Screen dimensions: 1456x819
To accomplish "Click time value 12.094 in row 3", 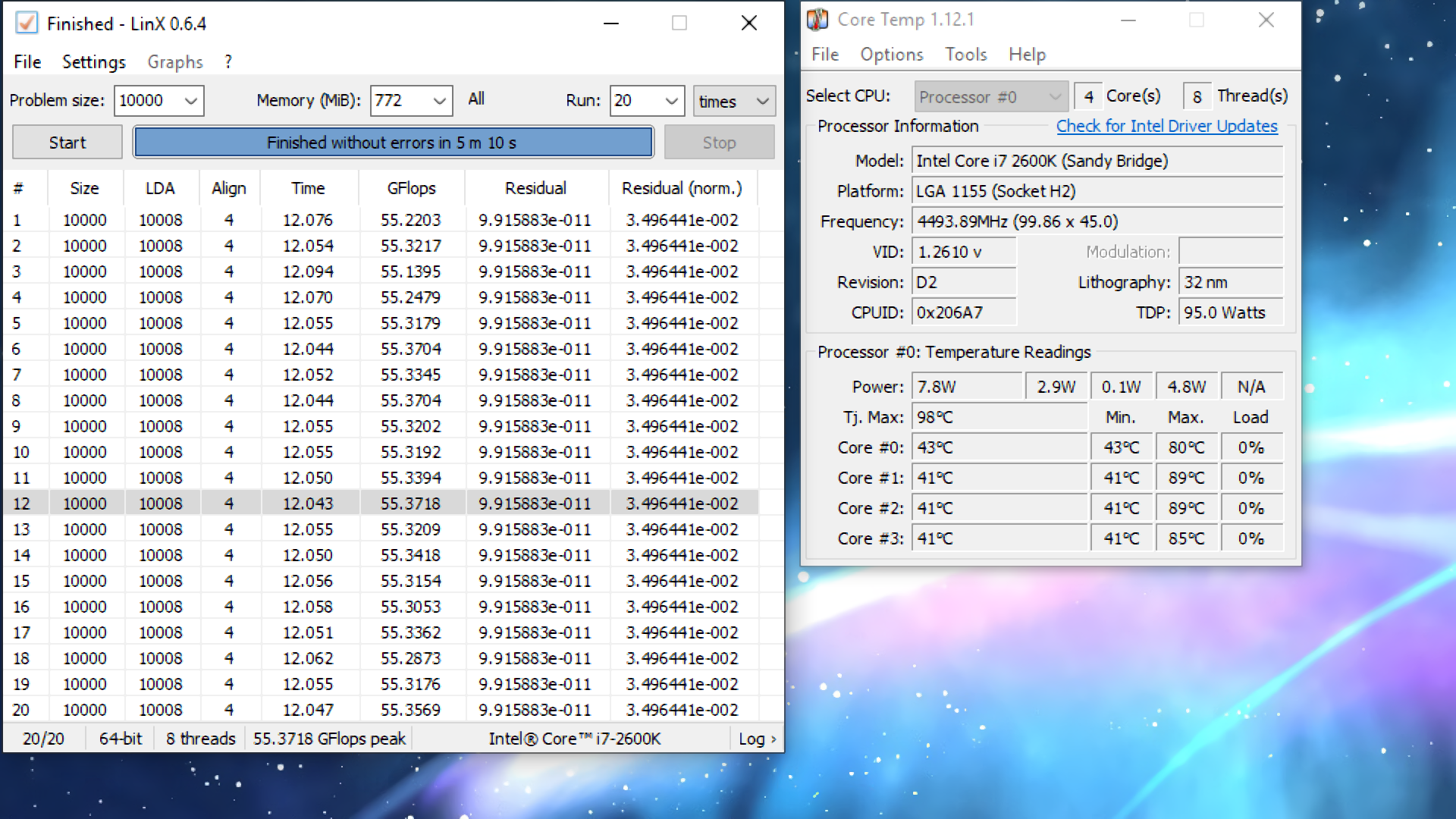I will [x=308, y=271].
